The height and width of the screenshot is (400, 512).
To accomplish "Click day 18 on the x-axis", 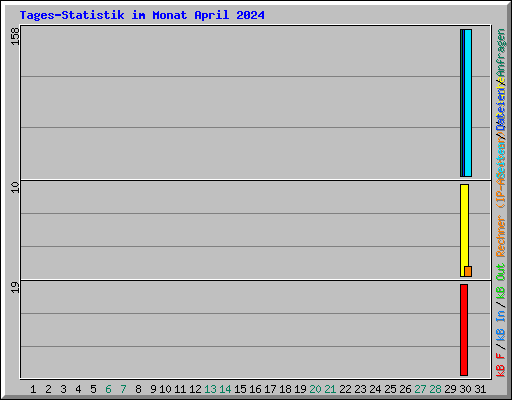I will click(x=285, y=389).
